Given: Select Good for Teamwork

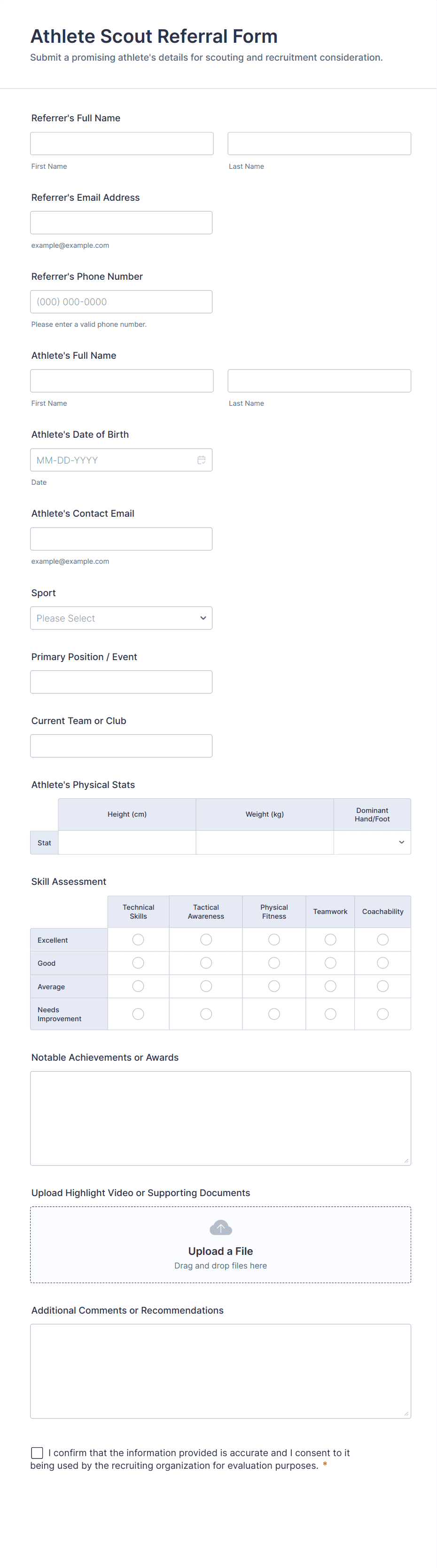Looking at the screenshot, I should tap(330, 963).
